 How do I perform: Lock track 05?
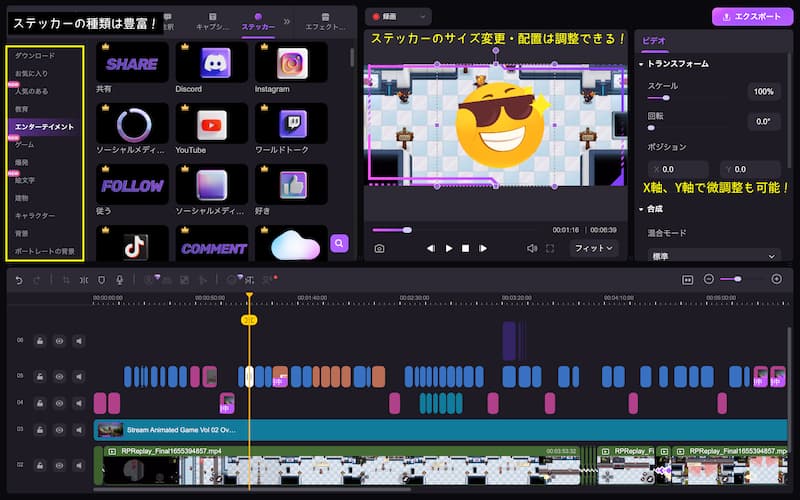click(x=40, y=377)
